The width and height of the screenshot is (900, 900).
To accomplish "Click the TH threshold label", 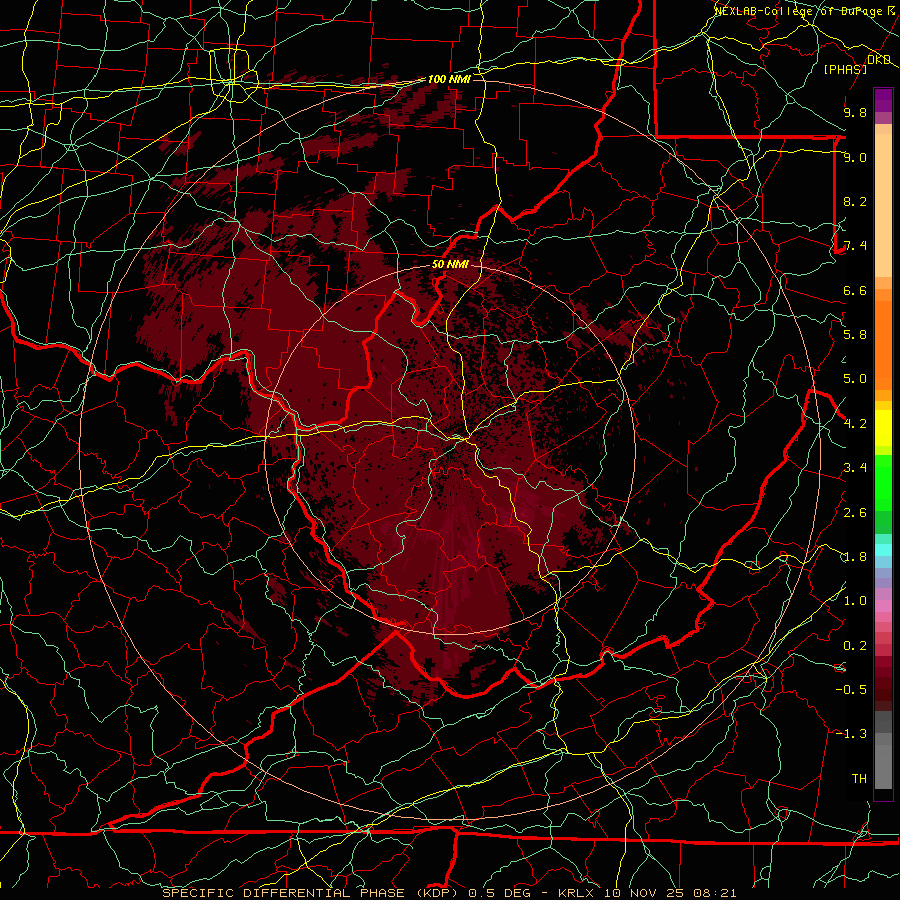I will [859, 779].
